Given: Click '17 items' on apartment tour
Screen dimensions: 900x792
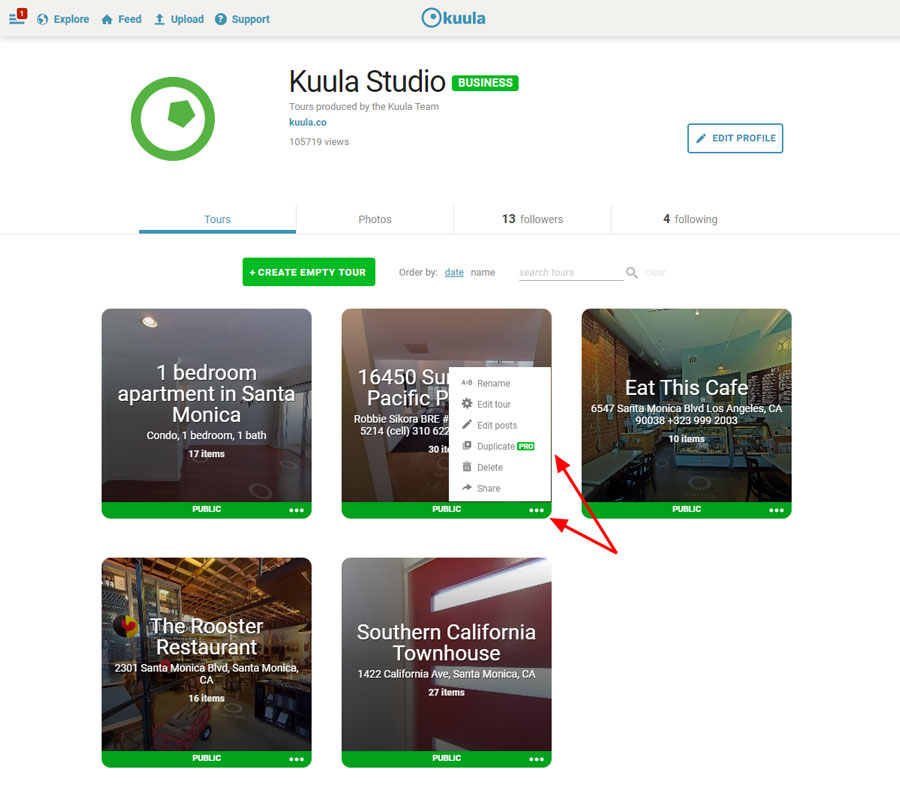Looking at the screenshot, I should pos(207,454).
